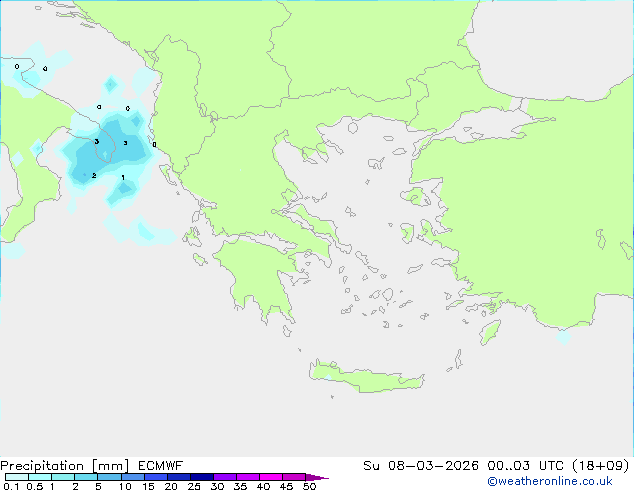Click legend scale label '10'
This screenshot has width=634, height=490.
[x=125, y=486]
